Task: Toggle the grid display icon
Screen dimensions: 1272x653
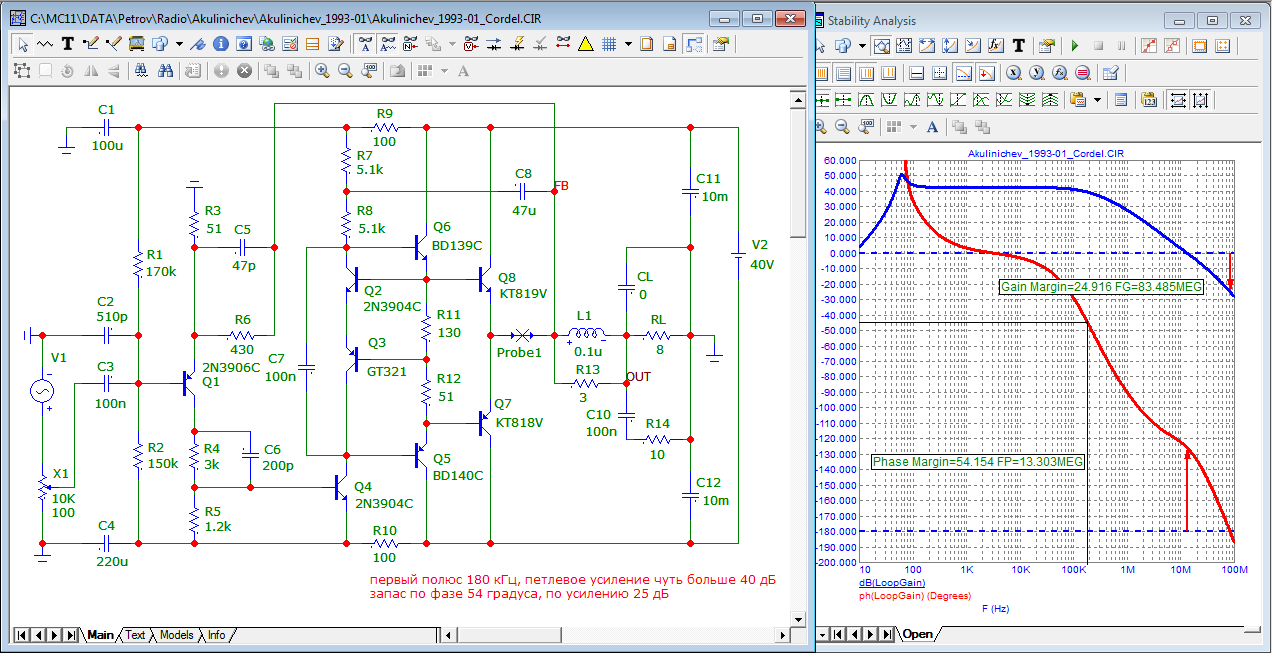Action: tap(608, 44)
